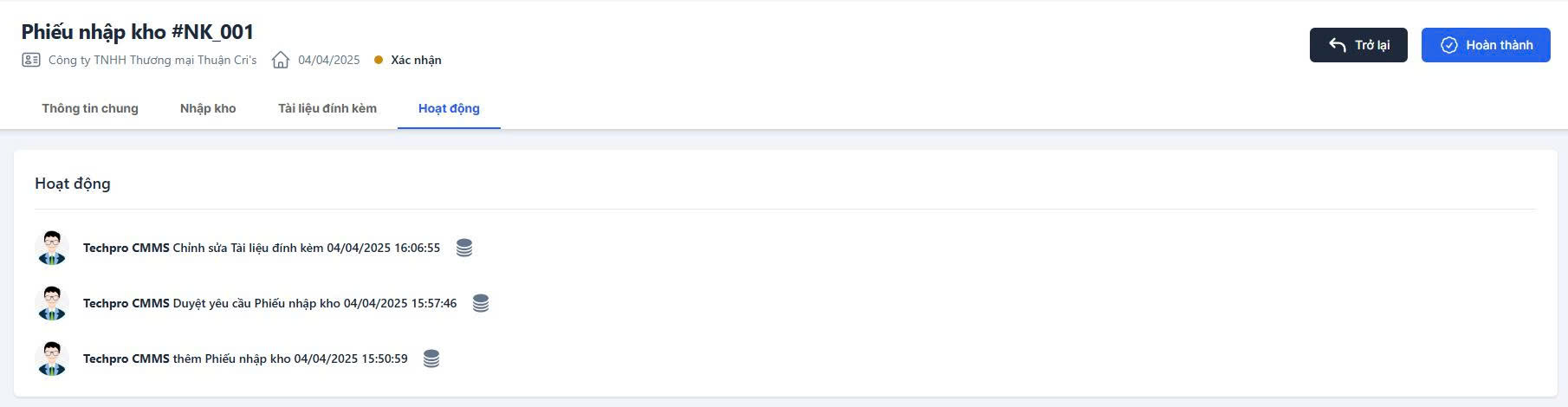The height and width of the screenshot is (407, 1568).
Task: Click company name Công ty TNHH Thương mại
Action: point(152,61)
